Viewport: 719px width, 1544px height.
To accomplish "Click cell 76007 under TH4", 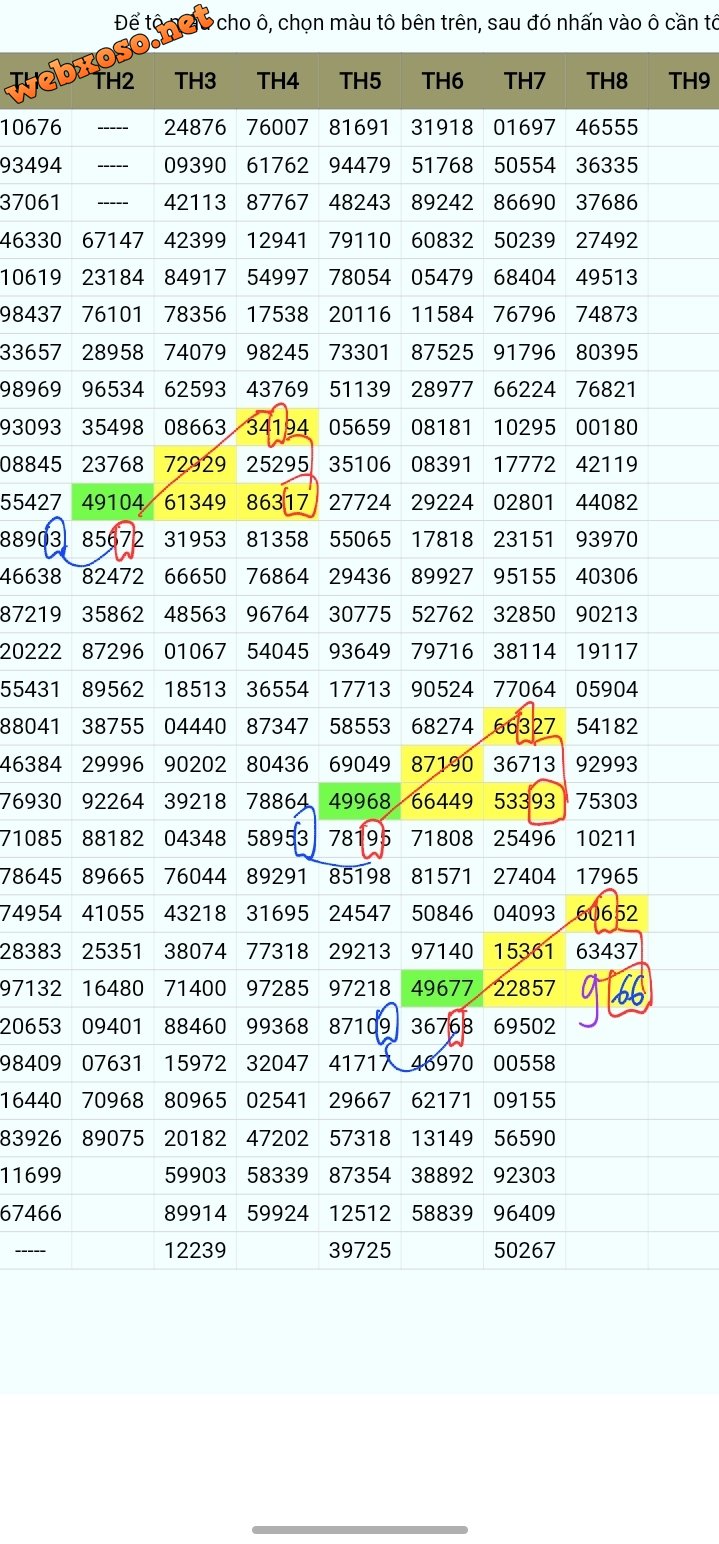I will click(278, 128).
